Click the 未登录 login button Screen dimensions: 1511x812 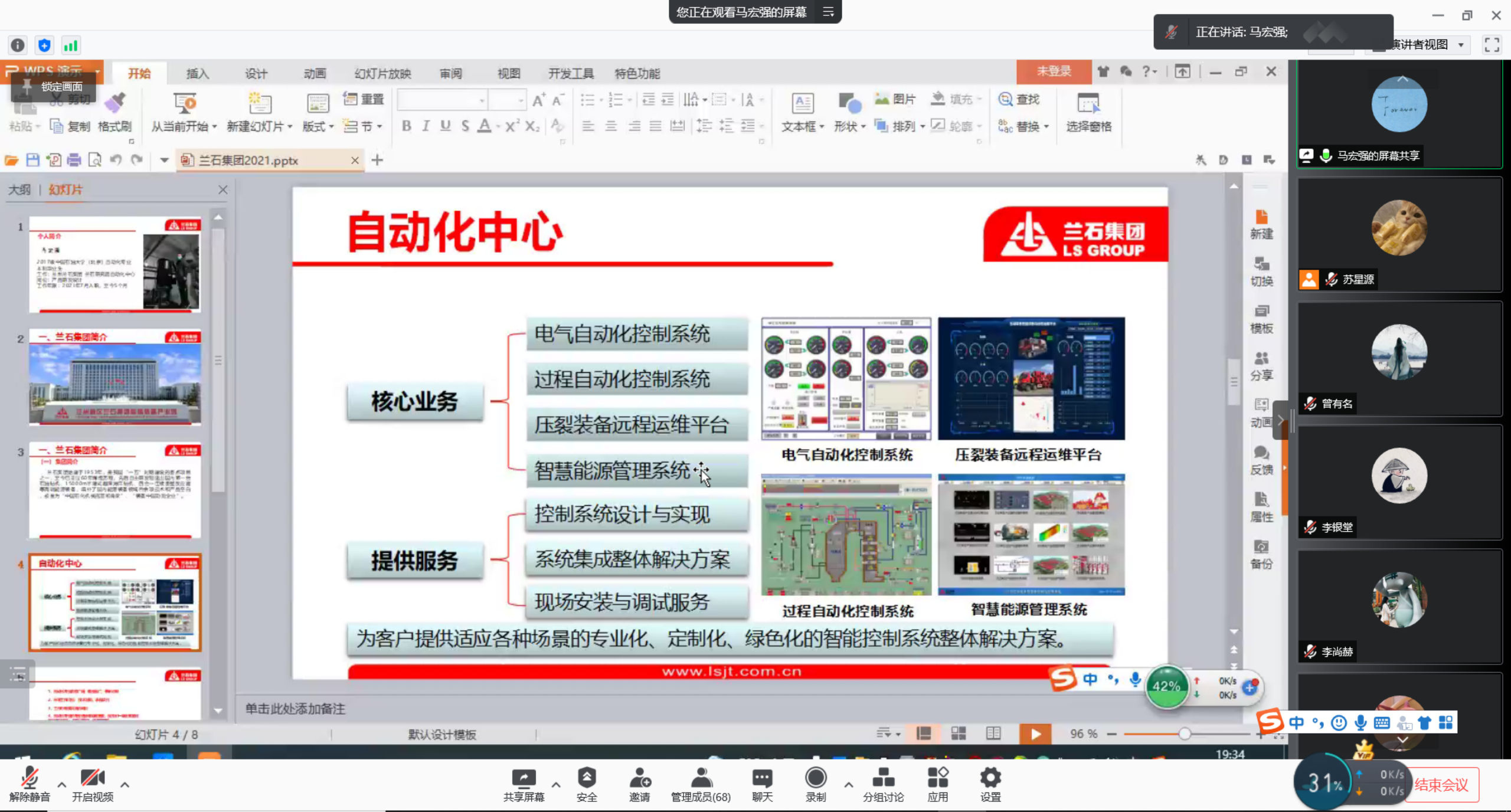[x=1054, y=71]
